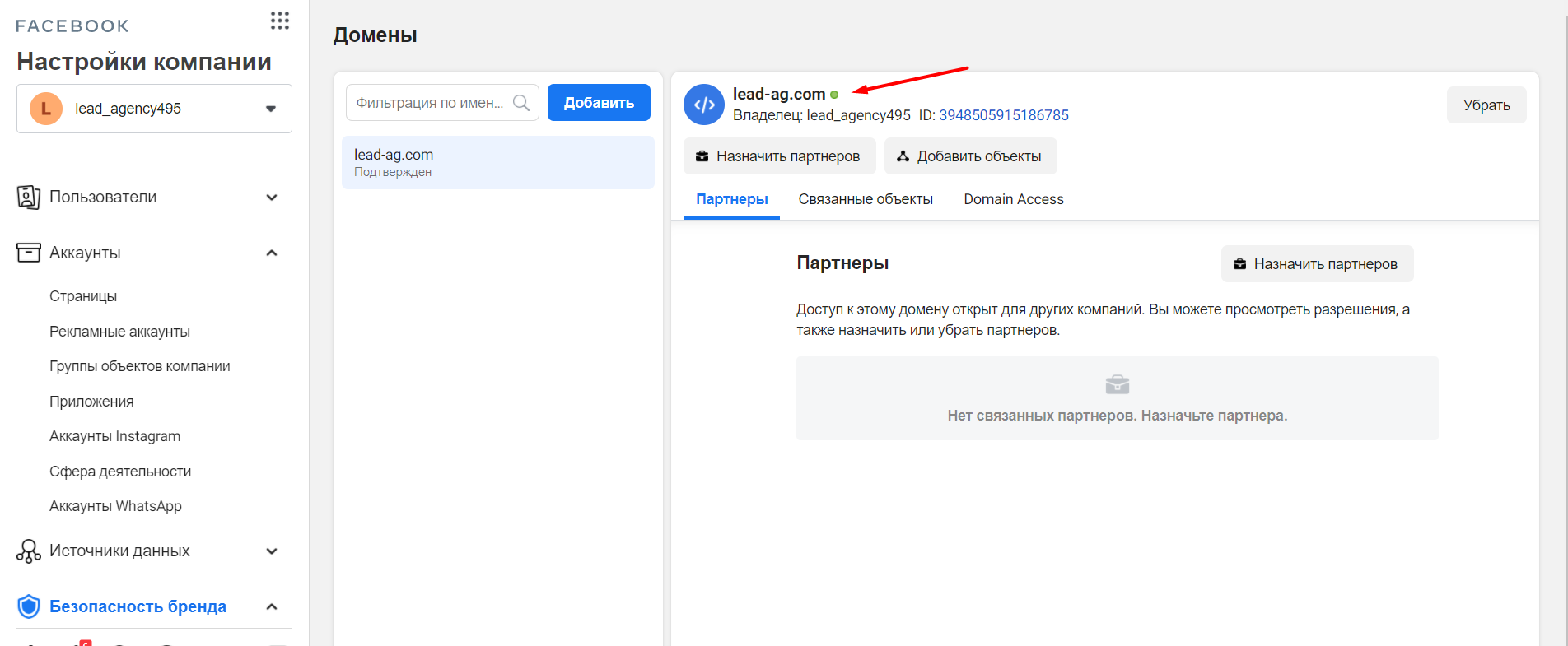Open the Страницы submenu item
The width and height of the screenshot is (1568, 646).
pyautogui.click(x=83, y=296)
